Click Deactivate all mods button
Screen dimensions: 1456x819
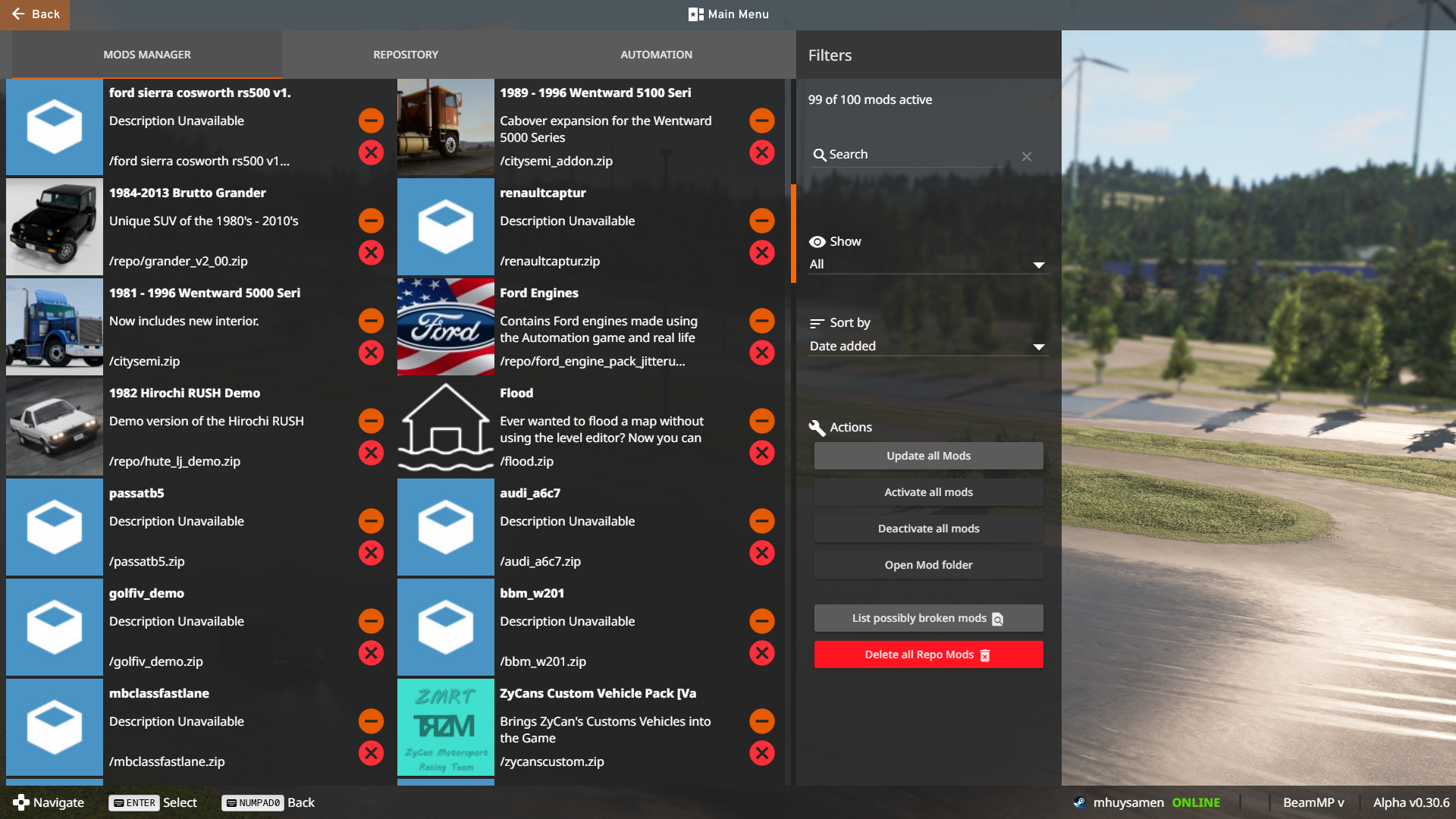[x=928, y=529]
